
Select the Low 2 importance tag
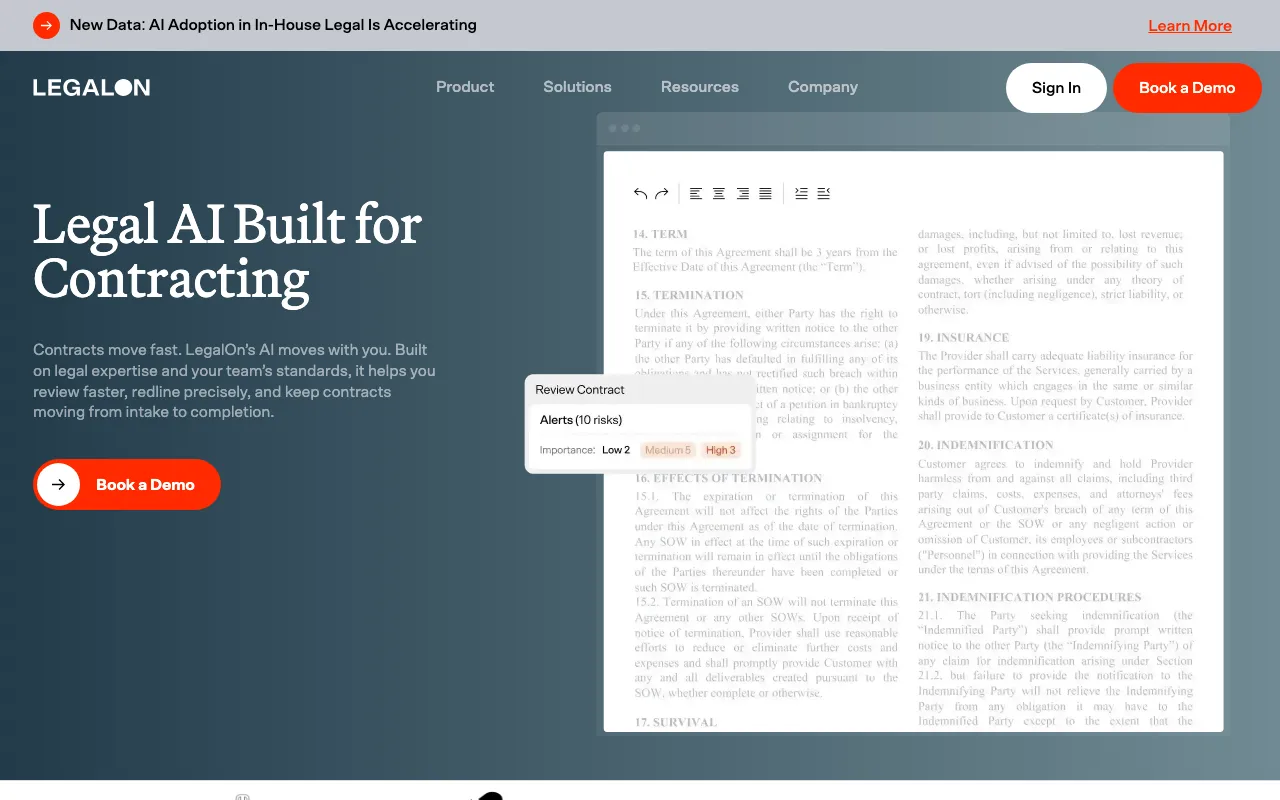[616, 450]
